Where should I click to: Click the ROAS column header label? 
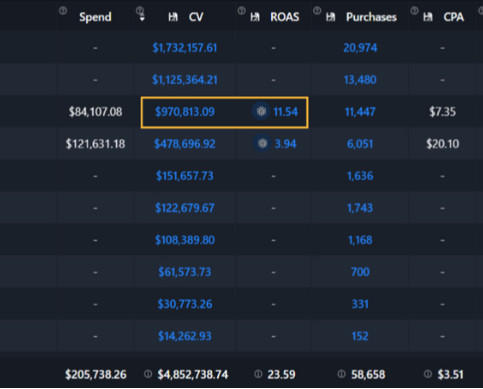[x=285, y=17]
